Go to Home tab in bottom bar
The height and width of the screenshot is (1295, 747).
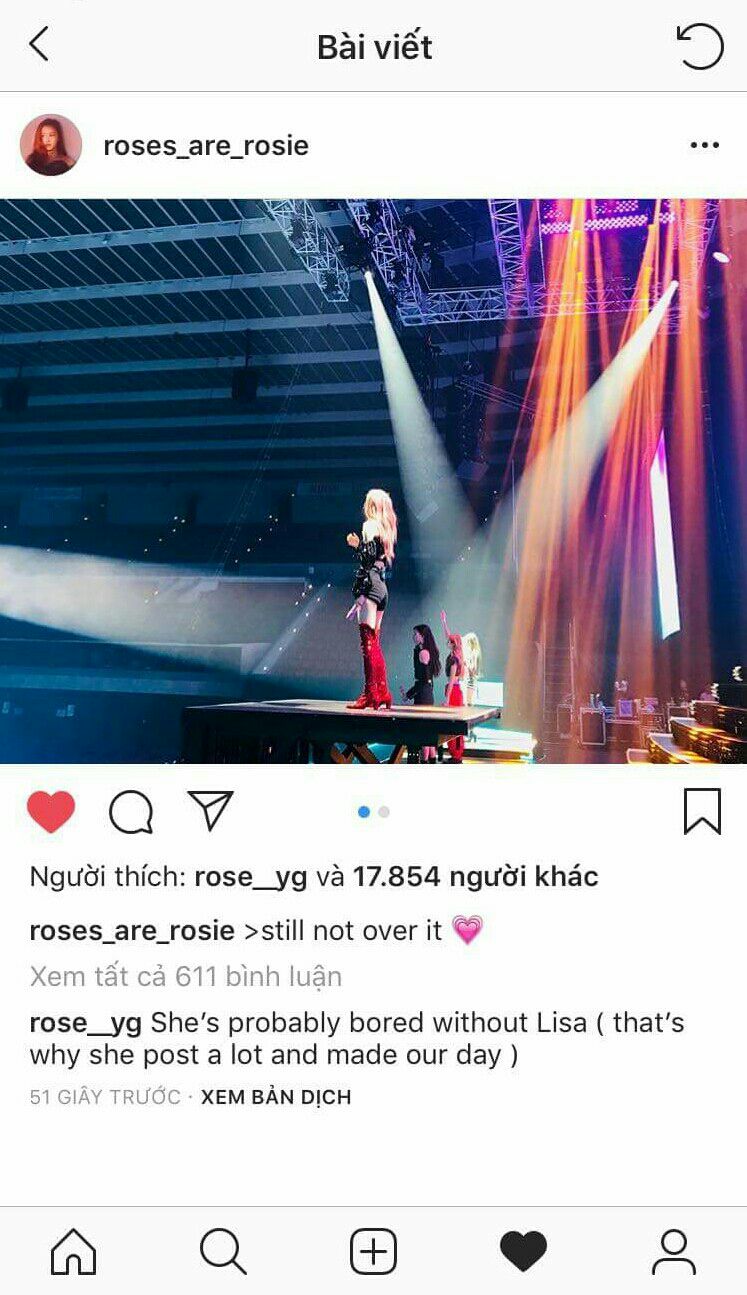pyautogui.click(x=74, y=1251)
